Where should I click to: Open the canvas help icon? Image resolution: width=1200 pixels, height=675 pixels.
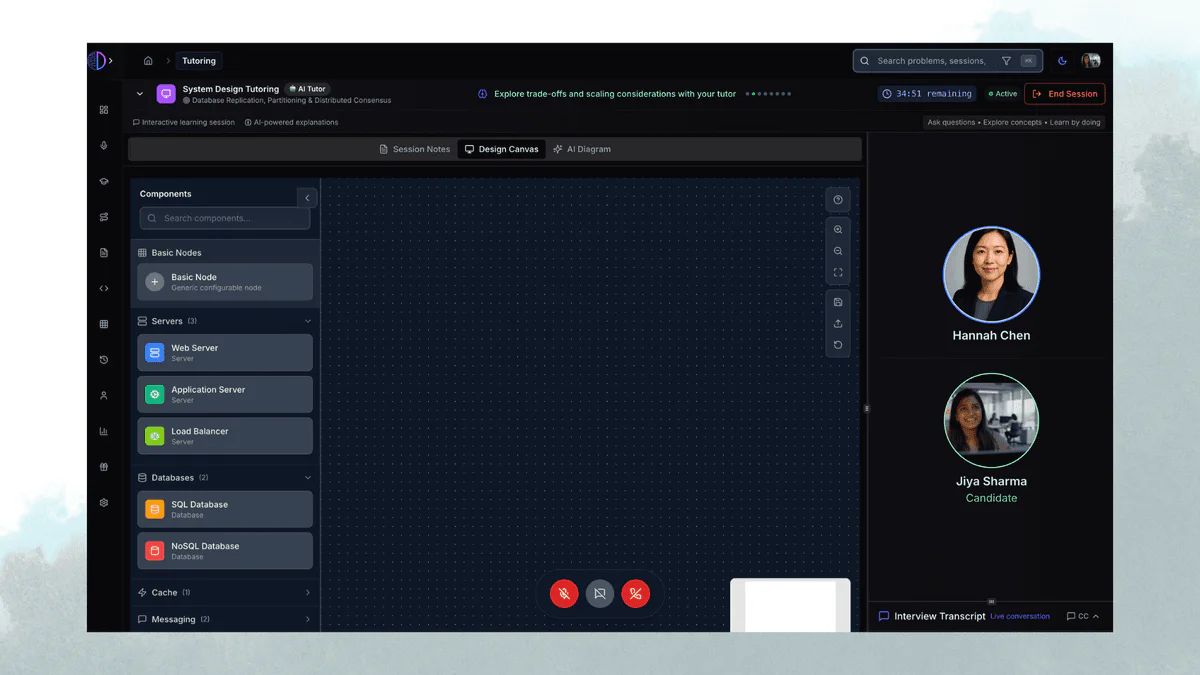(838, 200)
